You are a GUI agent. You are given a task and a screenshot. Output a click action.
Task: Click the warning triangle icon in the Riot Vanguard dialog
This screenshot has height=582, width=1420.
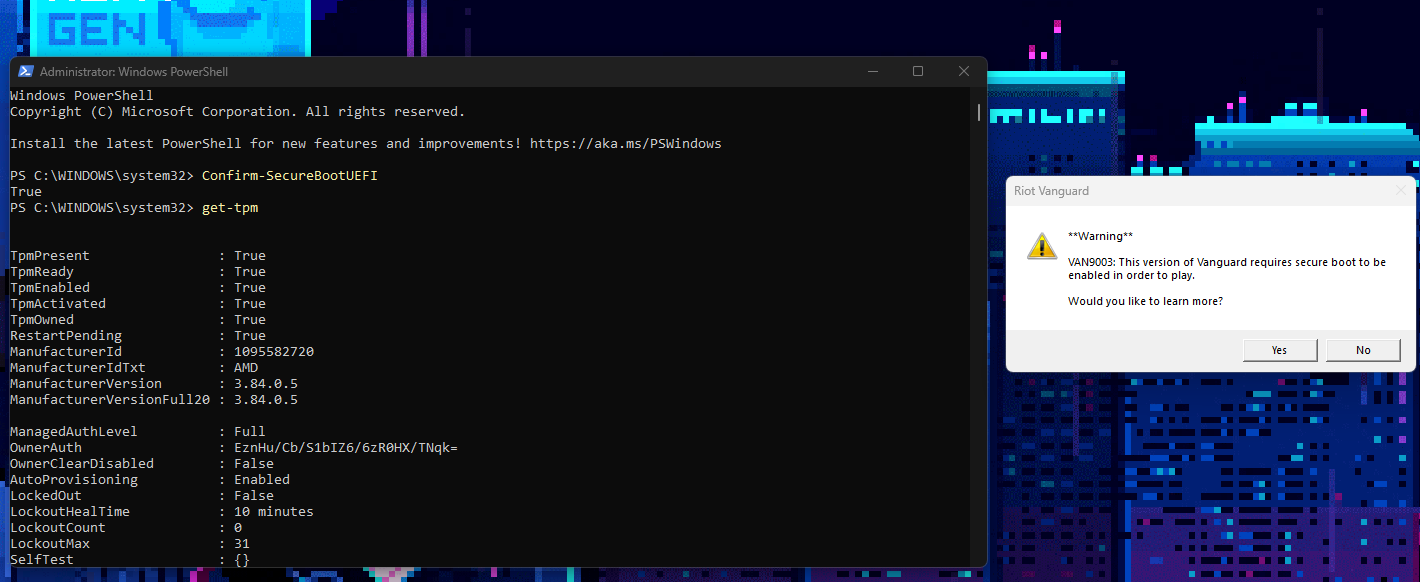click(x=1041, y=246)
